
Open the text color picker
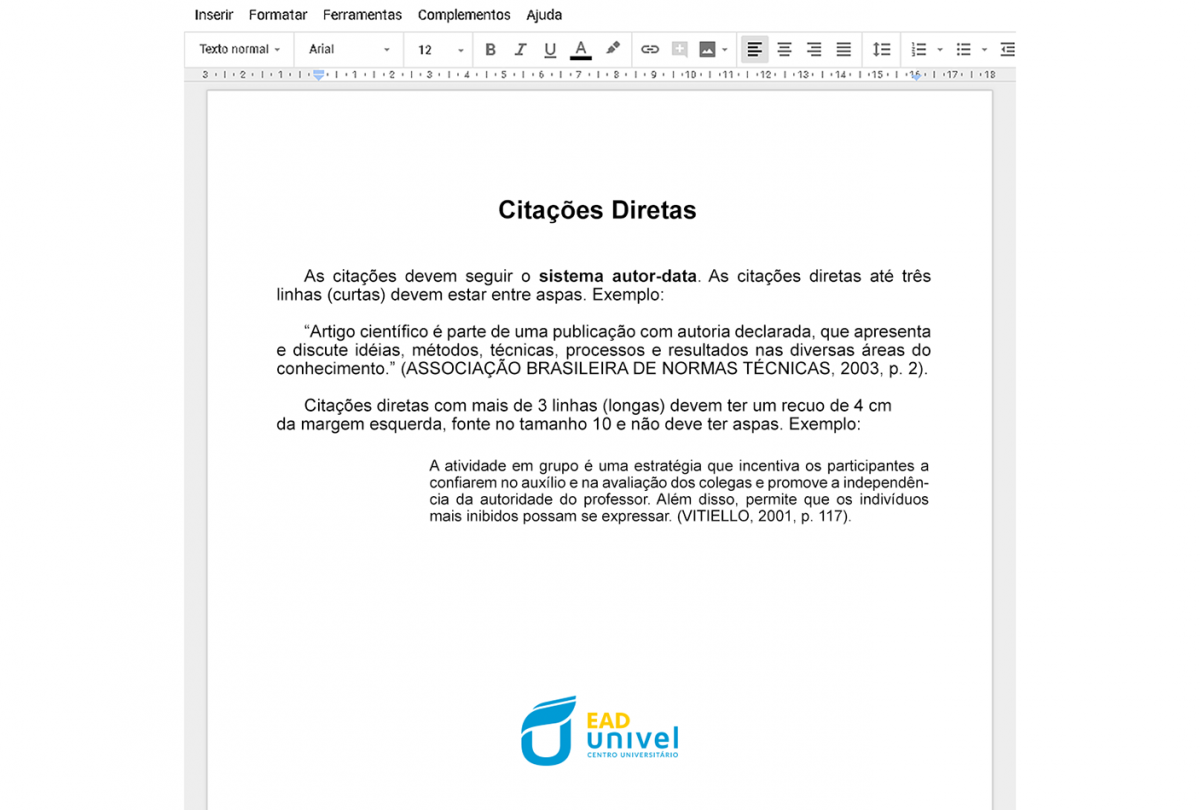pyautogui.click(x=580, y=50)
